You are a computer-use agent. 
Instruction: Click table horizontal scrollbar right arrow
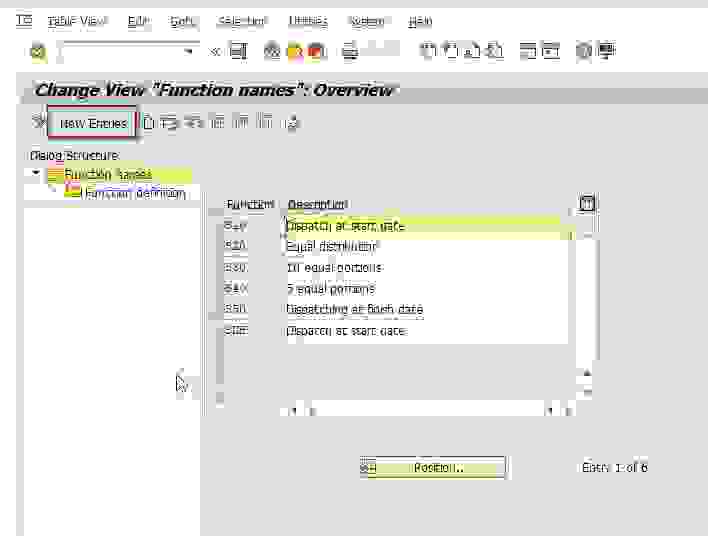point(568,411)
